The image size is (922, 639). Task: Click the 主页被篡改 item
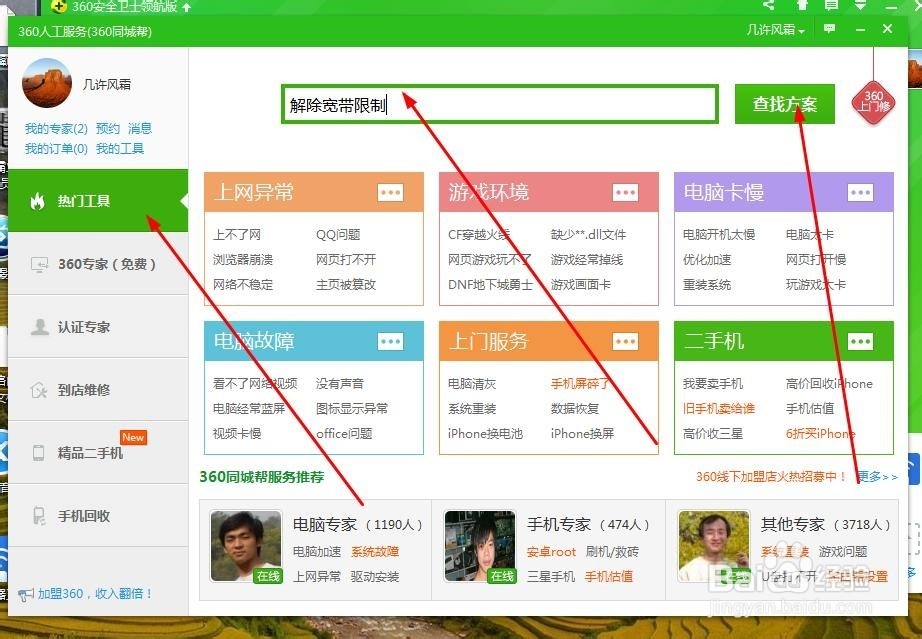pos(346,285)
